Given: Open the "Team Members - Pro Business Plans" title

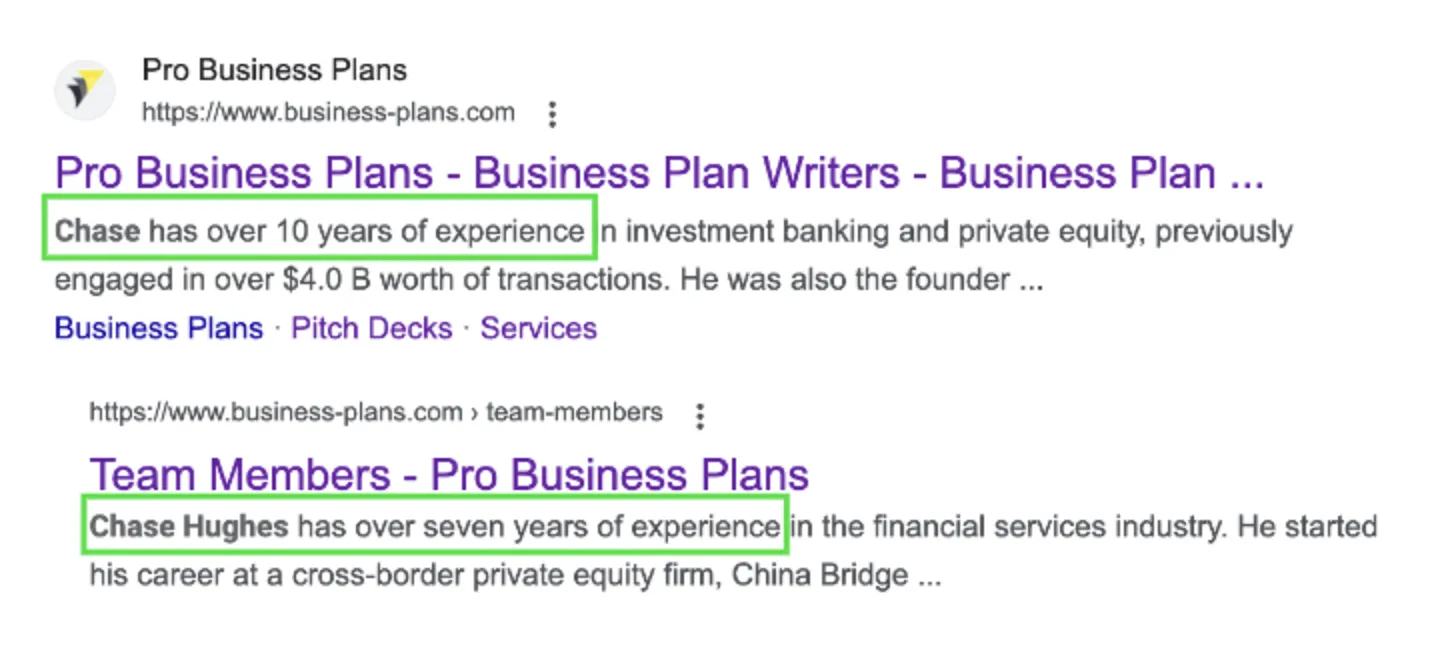Looking at the screenshot, I should coord(449,474).
